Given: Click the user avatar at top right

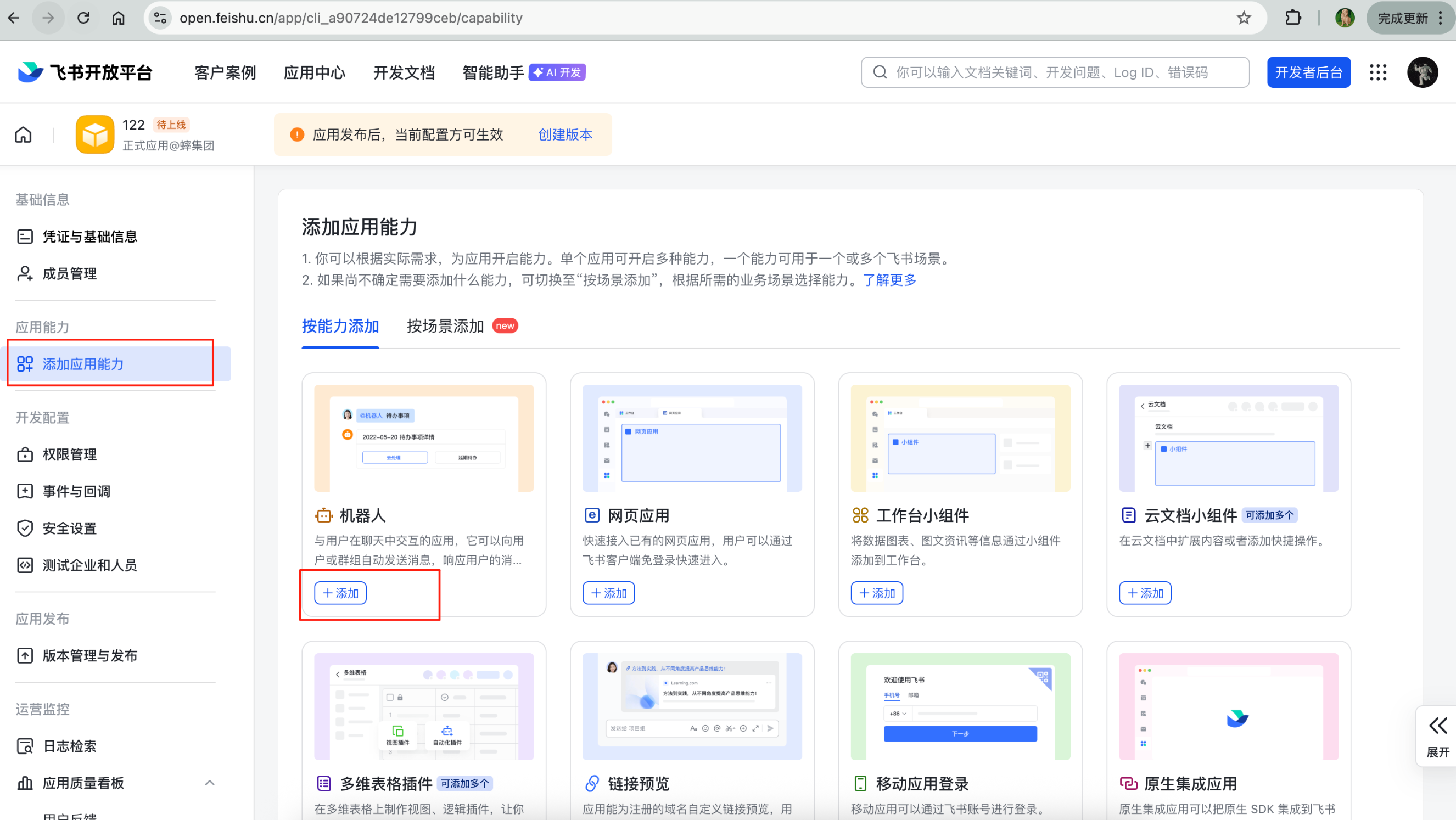Looking at the screenshot, I should click(1422, 72).
